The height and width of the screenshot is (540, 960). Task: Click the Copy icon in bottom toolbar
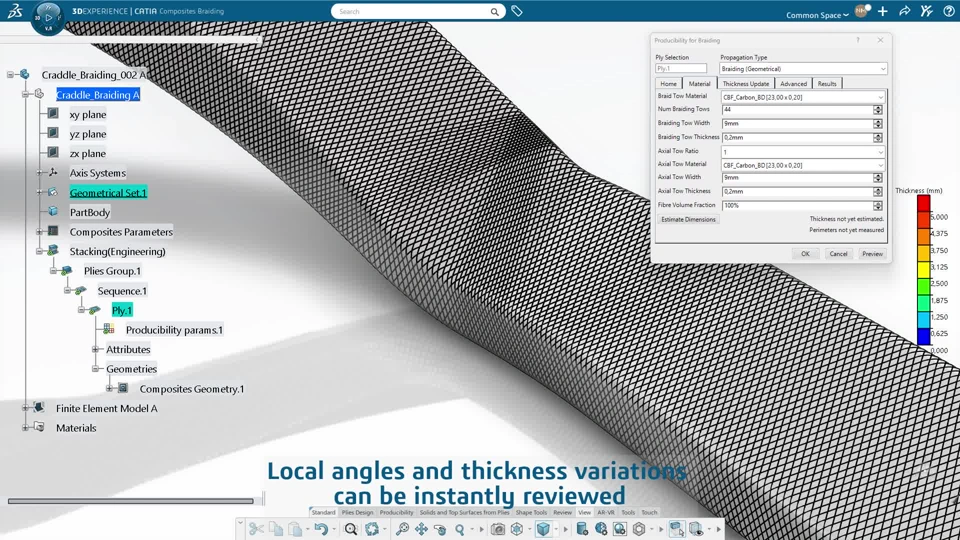click(276, 528)
